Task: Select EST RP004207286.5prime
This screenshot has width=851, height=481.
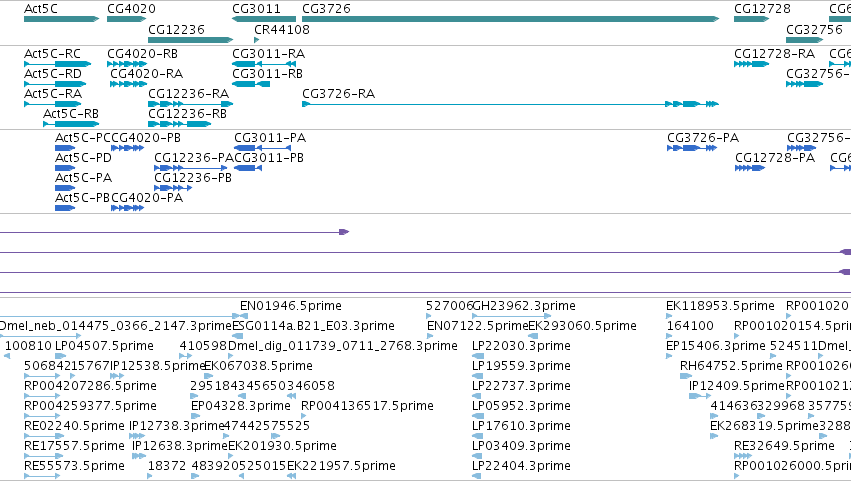Action: click(x=90, y=387)
